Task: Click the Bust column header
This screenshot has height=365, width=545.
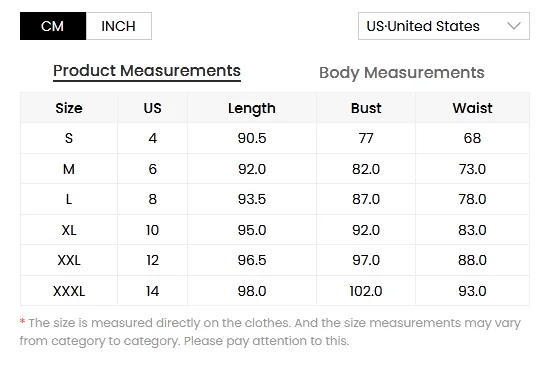Action: coord(366,108)
